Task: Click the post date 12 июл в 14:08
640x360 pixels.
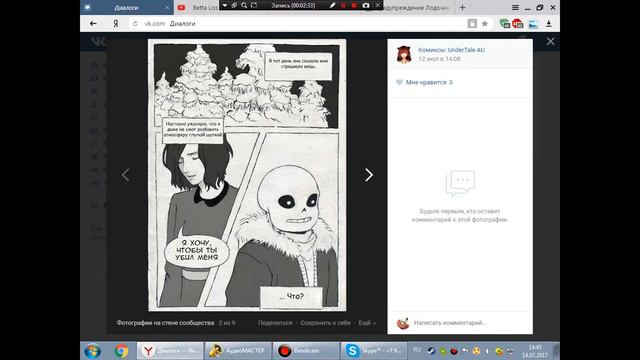Action: point(439,59)
